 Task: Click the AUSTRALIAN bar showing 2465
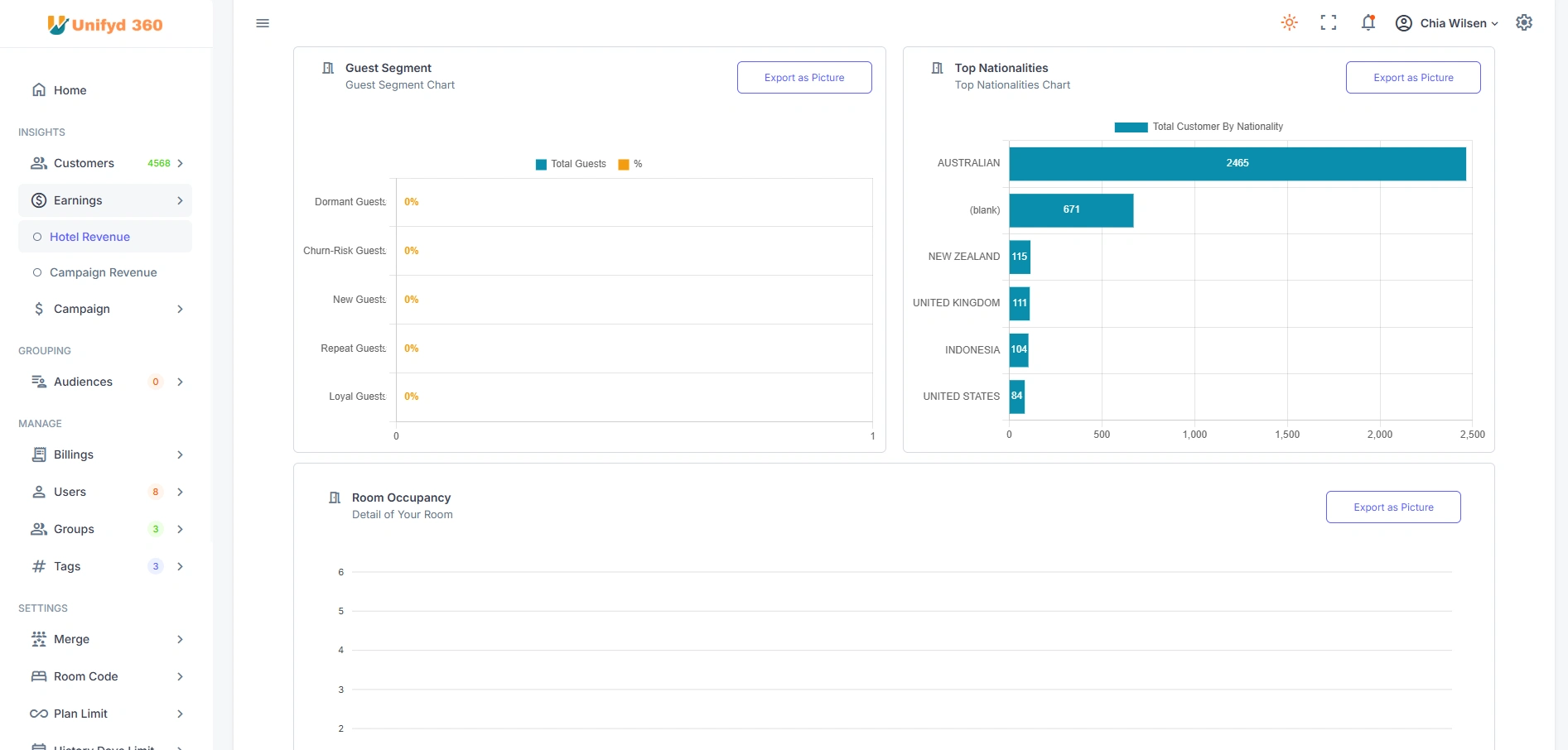pos(1237,163)
